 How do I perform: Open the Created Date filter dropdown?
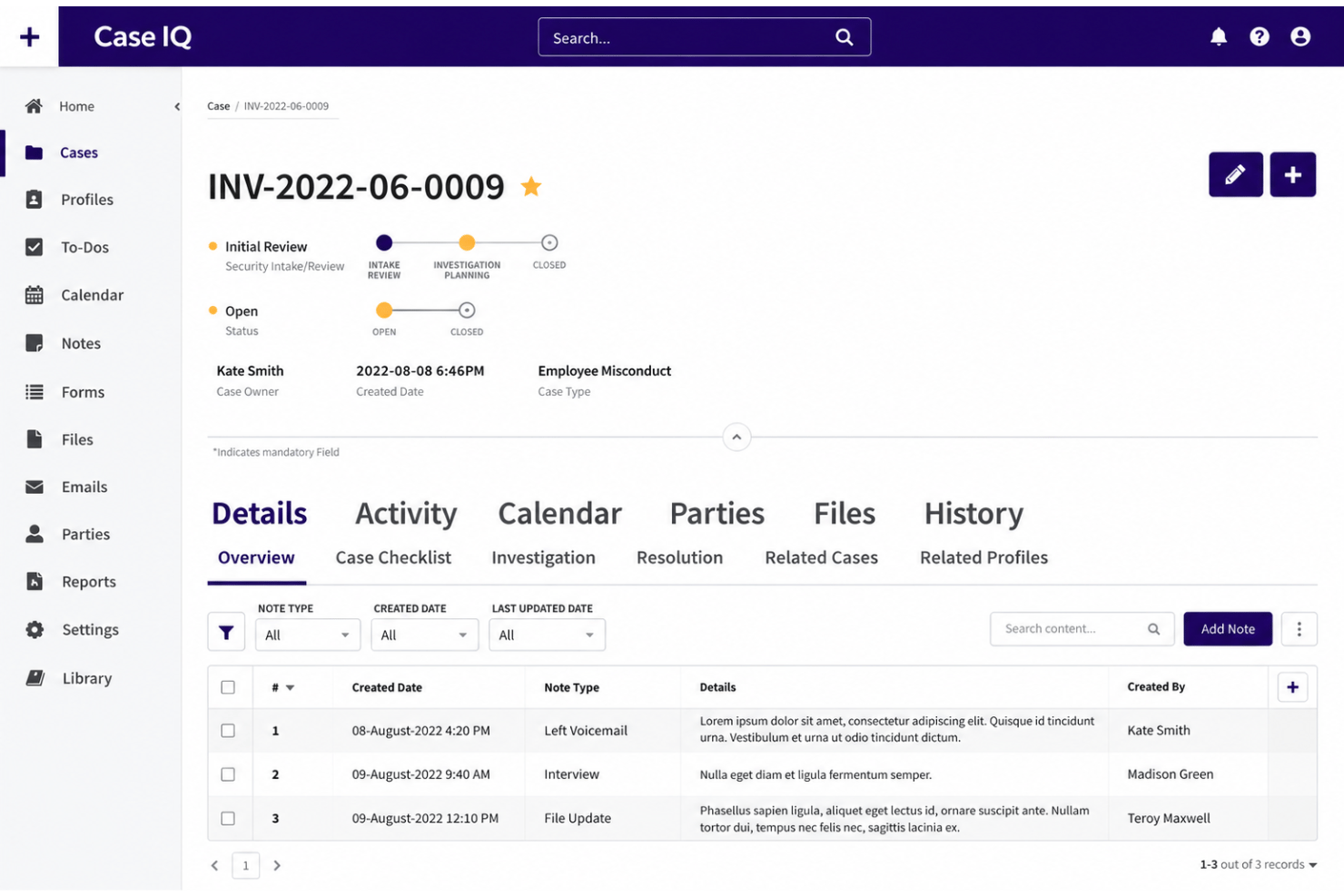tap(424, 635)
